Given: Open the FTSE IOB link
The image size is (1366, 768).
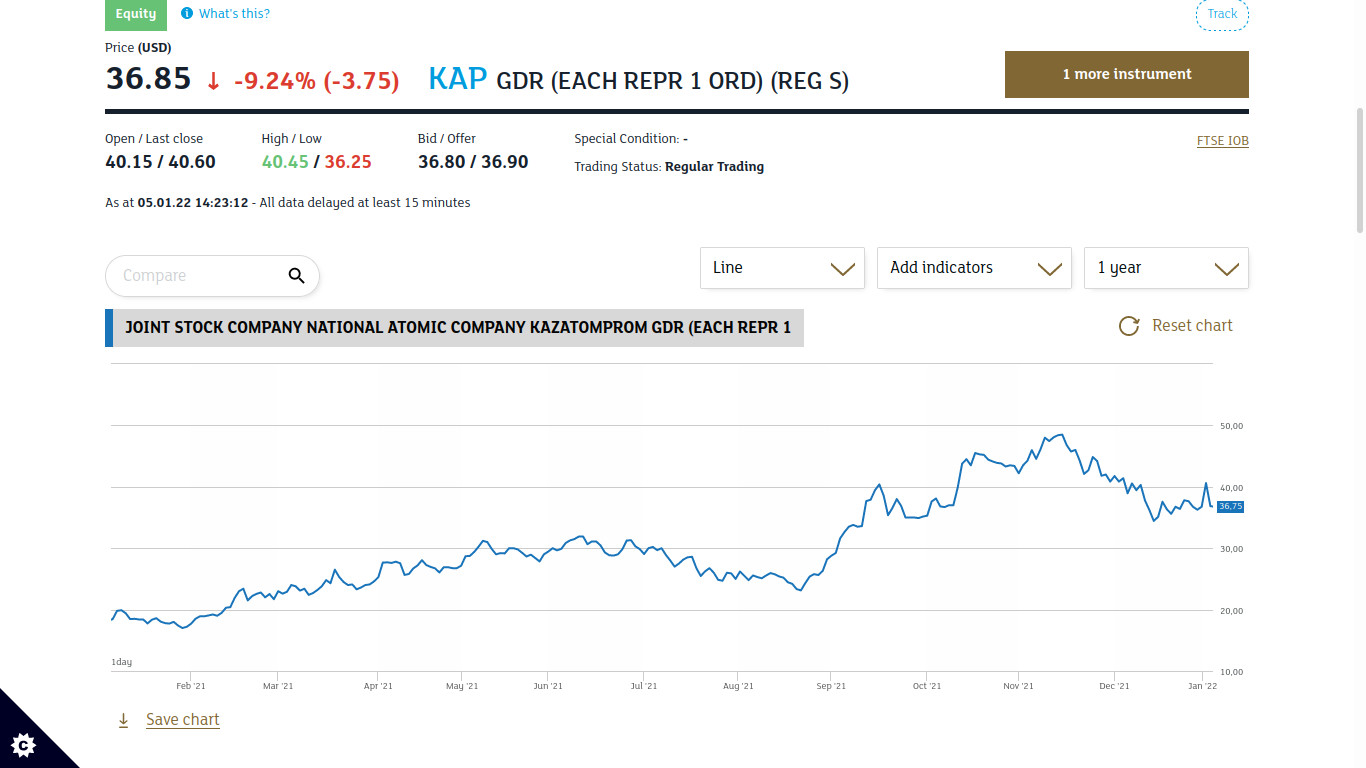Looking at the screenshot, I should point(1222,141).
